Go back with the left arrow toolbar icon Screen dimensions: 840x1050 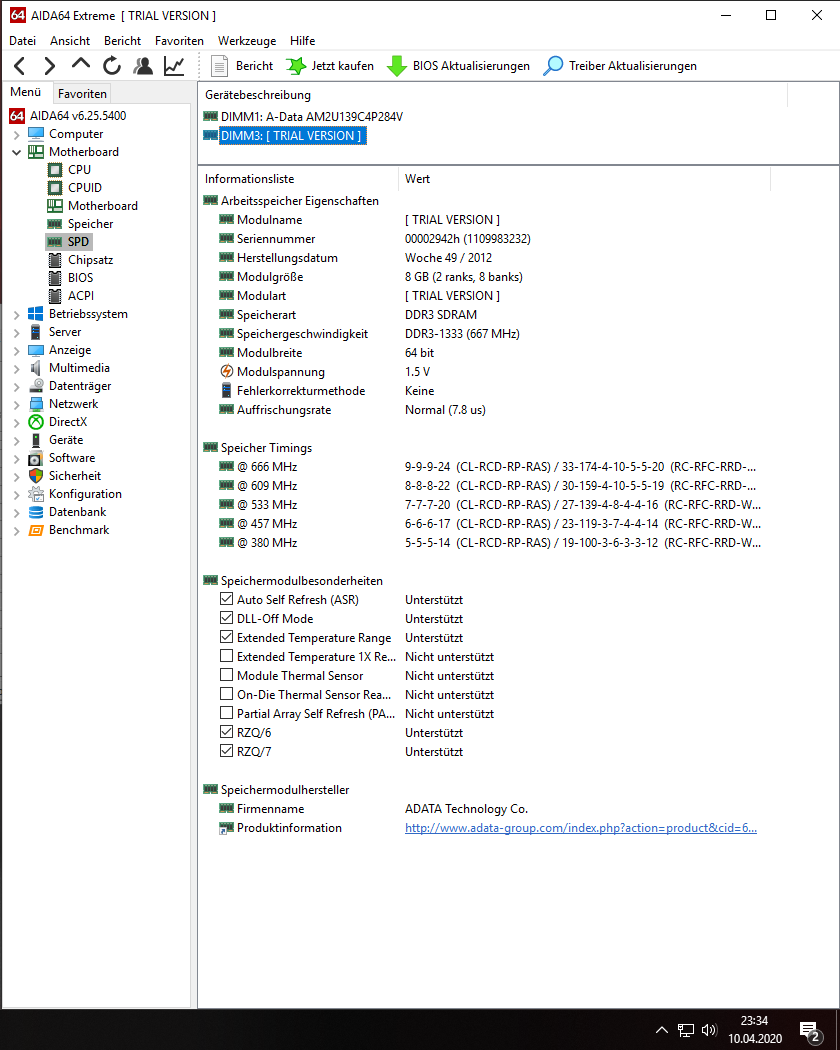tap(19, 66)
